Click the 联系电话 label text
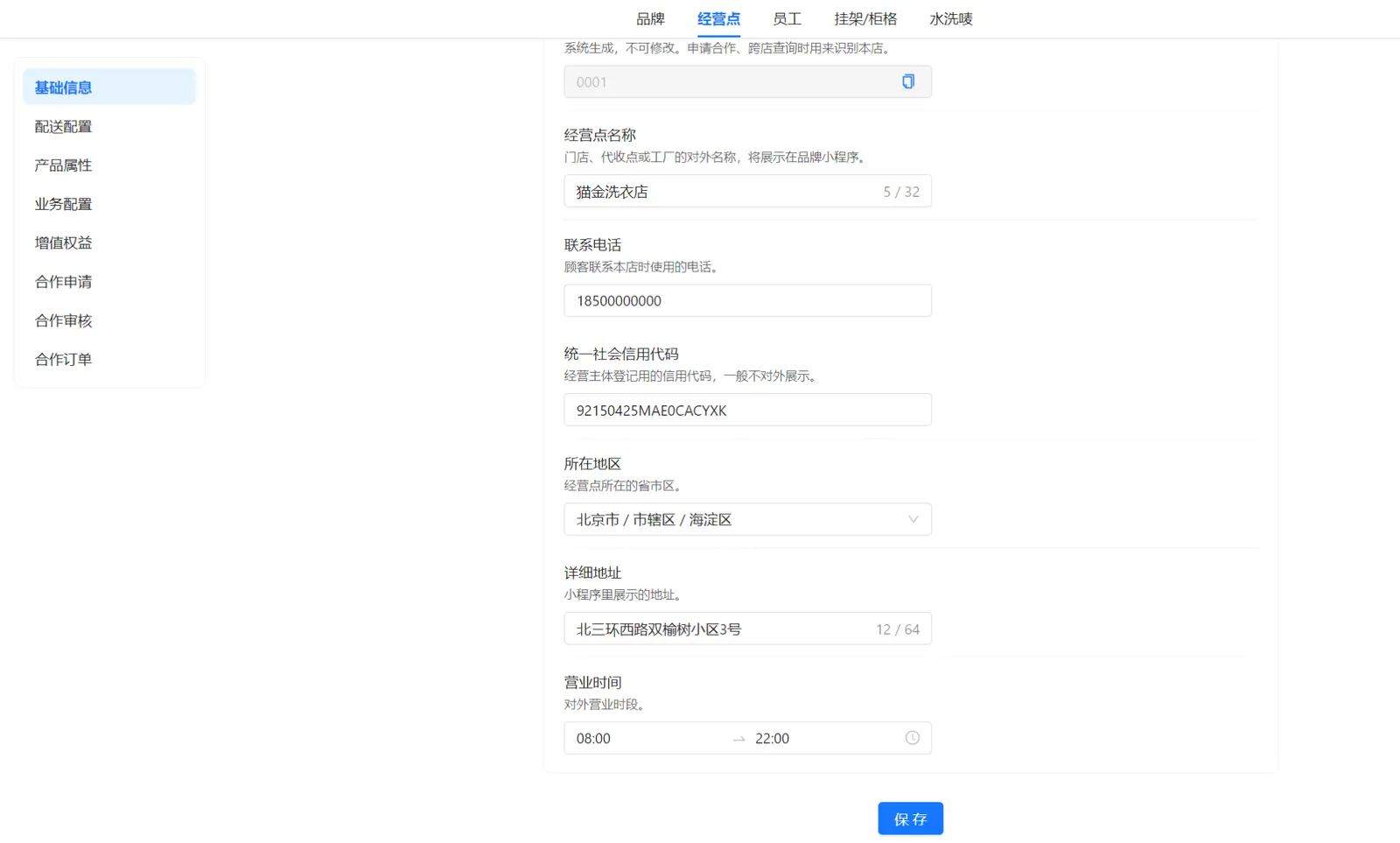1400x843 pixels. (x=592, y=244)
